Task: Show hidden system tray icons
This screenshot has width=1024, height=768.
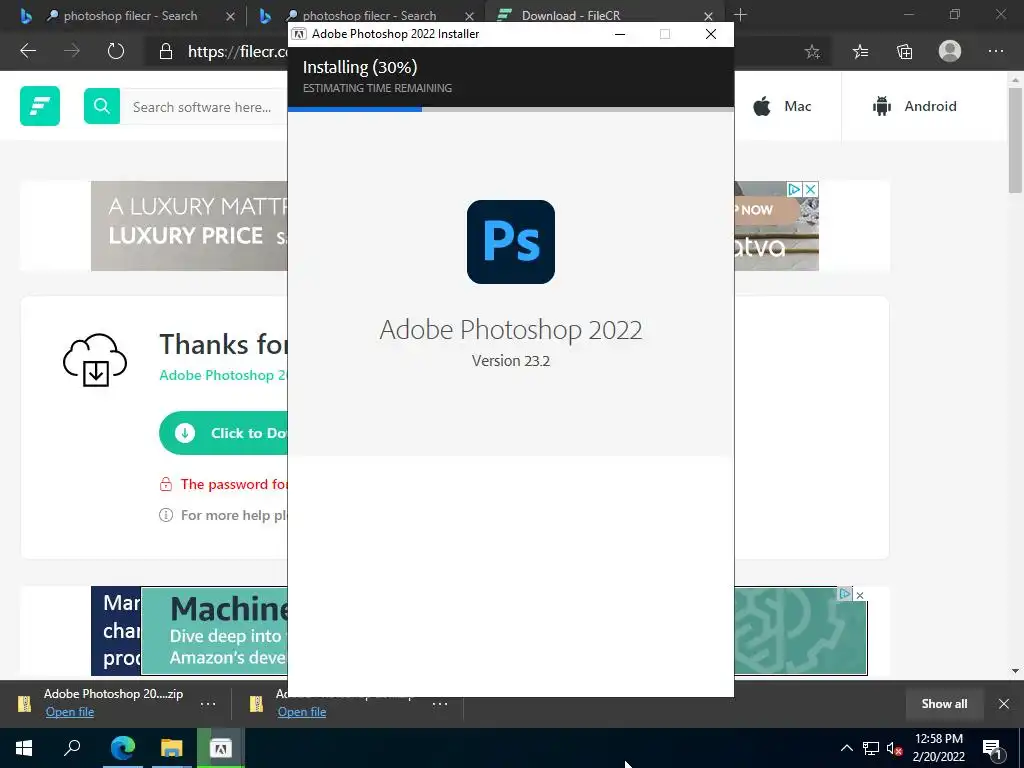Action: coord(846,748)
